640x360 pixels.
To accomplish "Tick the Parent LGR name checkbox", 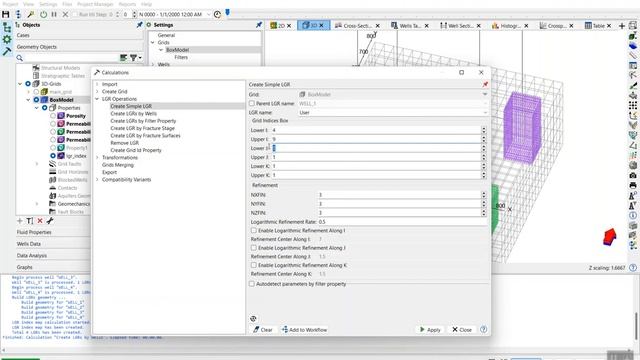I will point(252,103).
